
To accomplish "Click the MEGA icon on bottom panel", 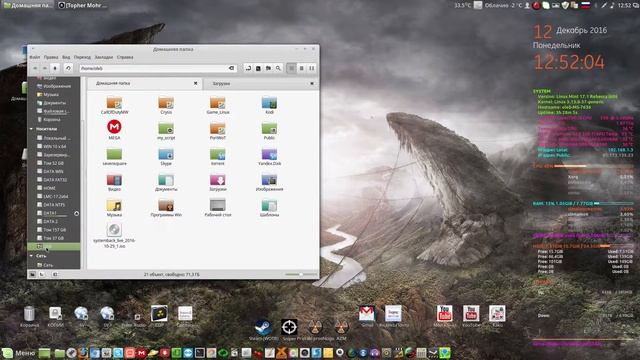I will (x=141, y=353).
